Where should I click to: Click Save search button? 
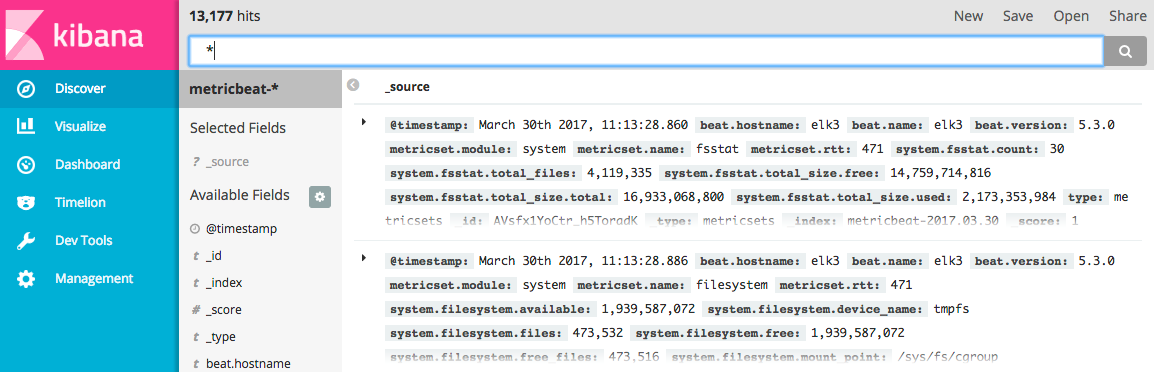[1018, 16]
